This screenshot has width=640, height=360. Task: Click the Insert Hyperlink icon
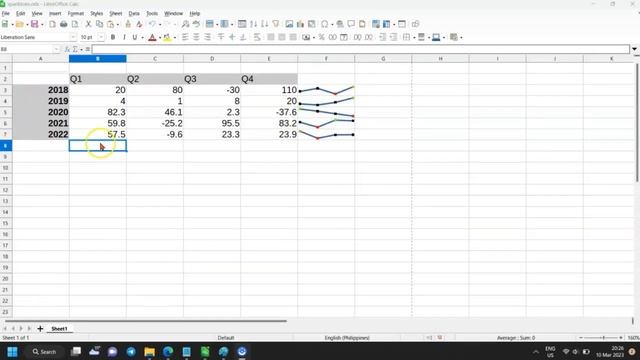(340, 24)
